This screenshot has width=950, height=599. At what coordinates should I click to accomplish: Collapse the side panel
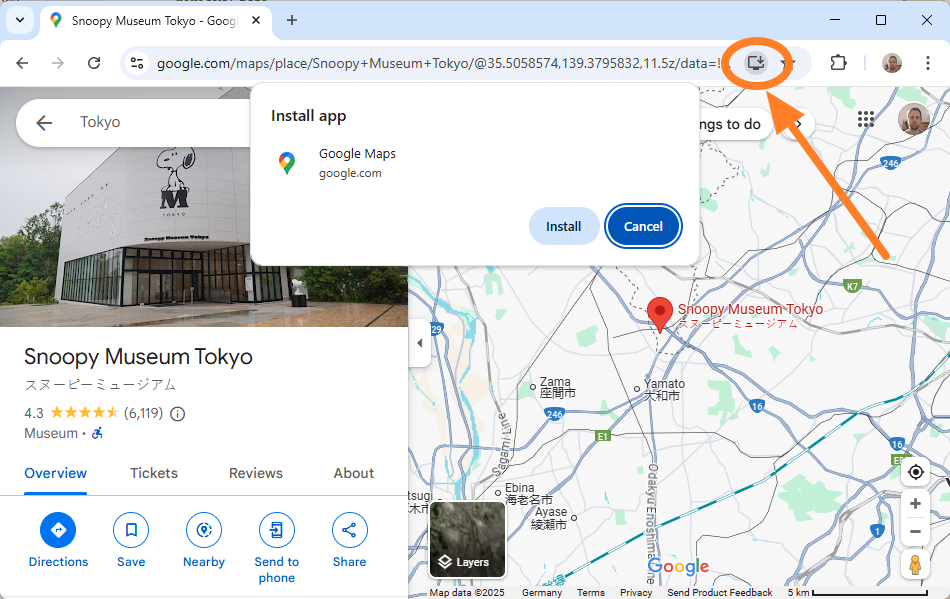[420, 343]
